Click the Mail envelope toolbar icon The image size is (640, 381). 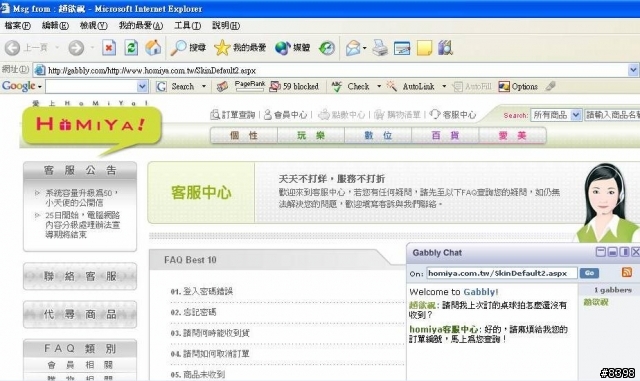[353, 48]
